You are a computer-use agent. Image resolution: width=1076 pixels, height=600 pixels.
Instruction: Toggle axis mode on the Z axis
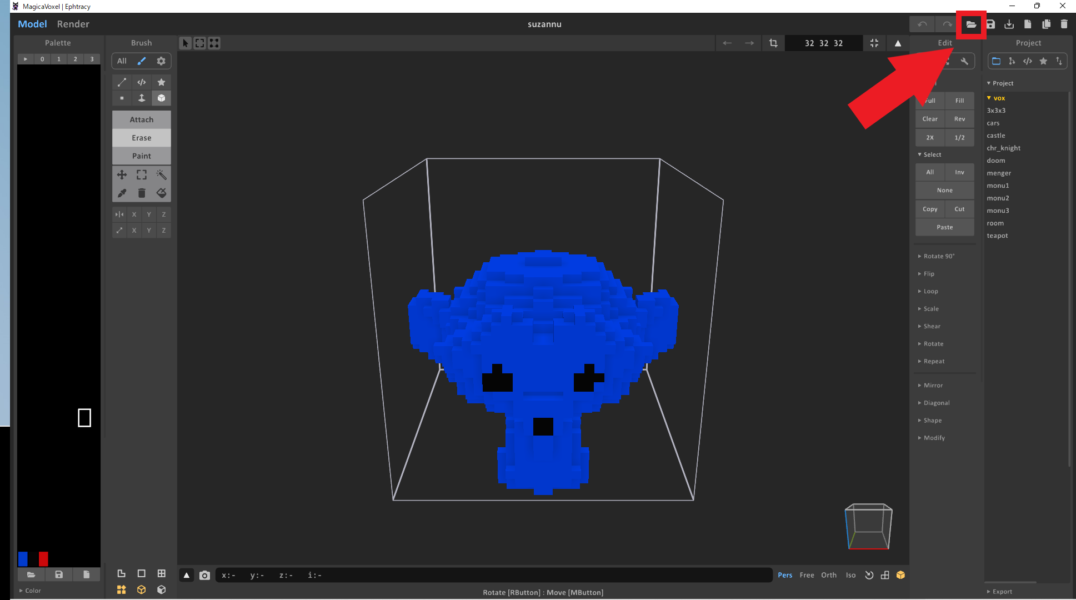click(163, 231)
